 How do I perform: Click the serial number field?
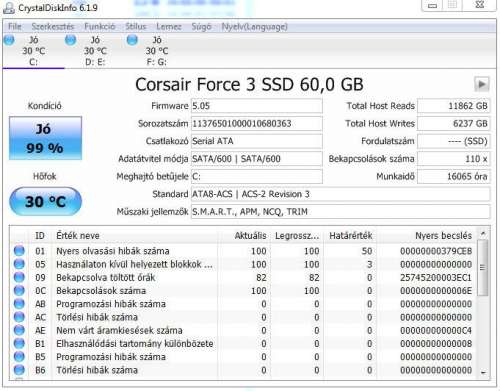pyautogui.click(x=256, y=124)
